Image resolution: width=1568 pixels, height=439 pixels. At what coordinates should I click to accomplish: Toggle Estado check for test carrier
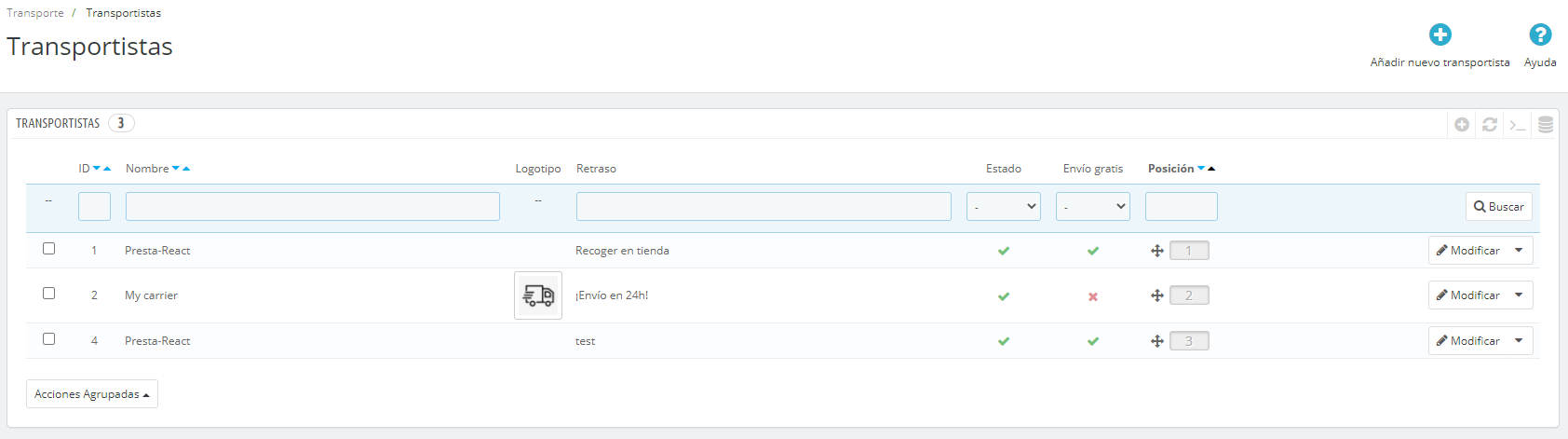coord(1004,341)
